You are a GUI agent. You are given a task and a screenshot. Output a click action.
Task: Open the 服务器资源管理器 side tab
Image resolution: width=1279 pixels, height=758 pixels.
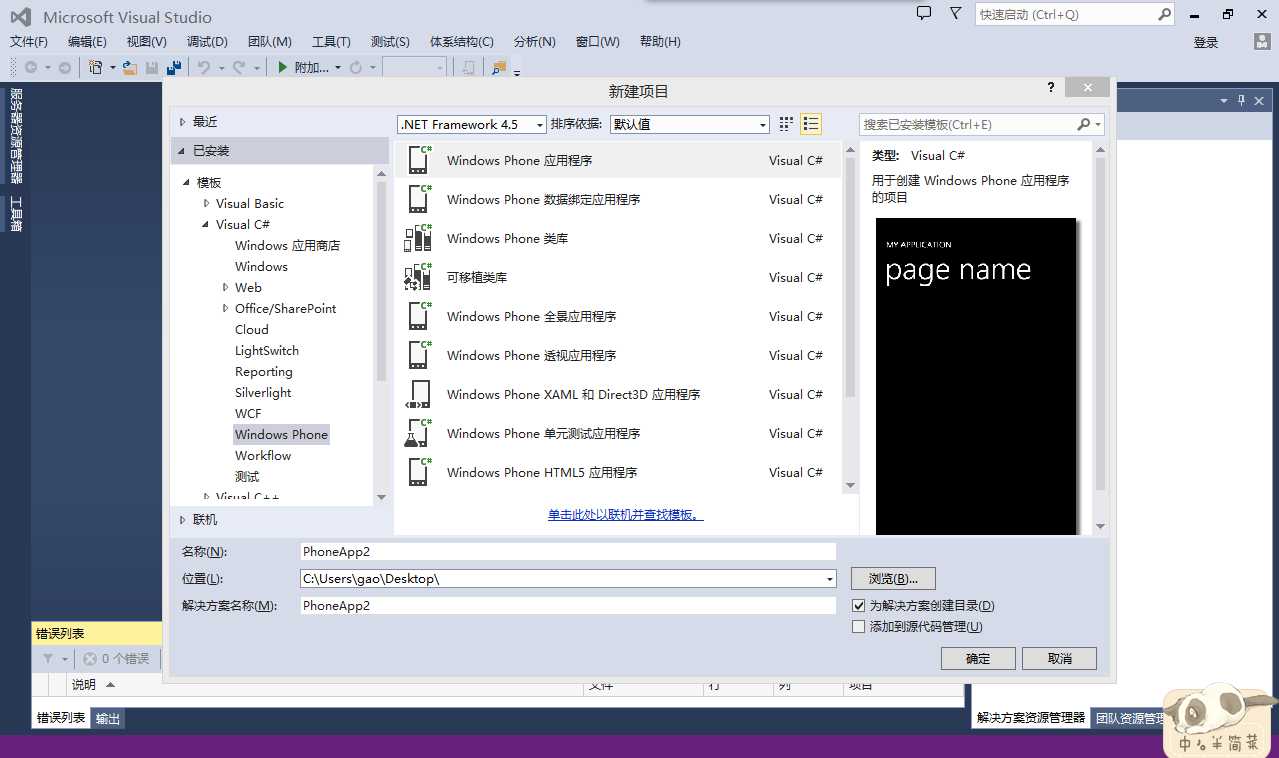click(x=16, y=136)
